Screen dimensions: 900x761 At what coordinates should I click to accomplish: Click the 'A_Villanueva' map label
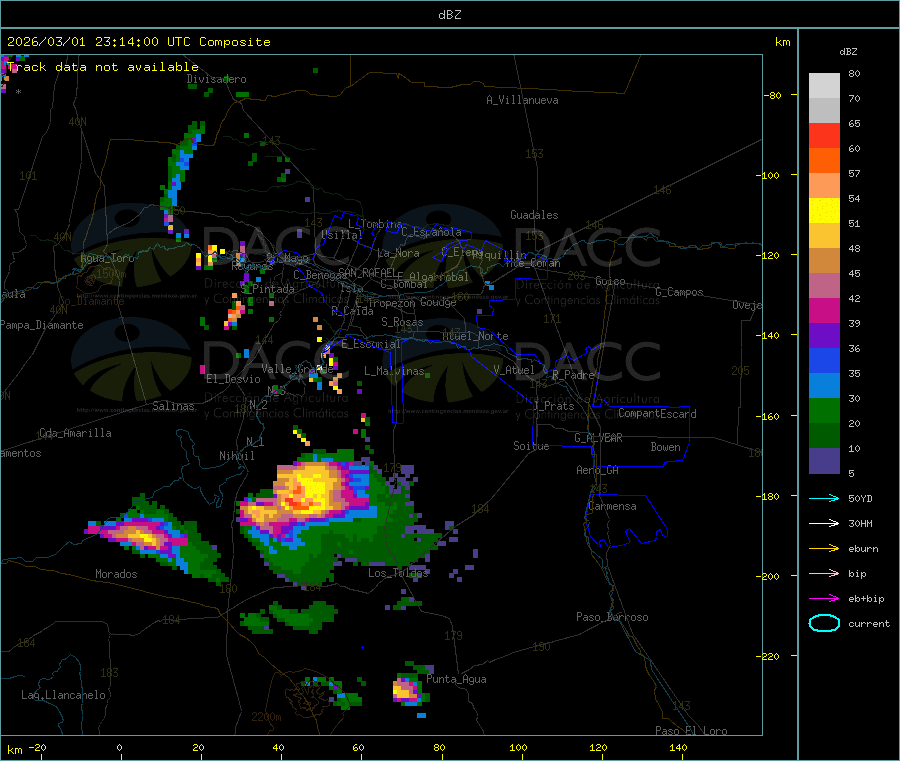click(522, 100)
